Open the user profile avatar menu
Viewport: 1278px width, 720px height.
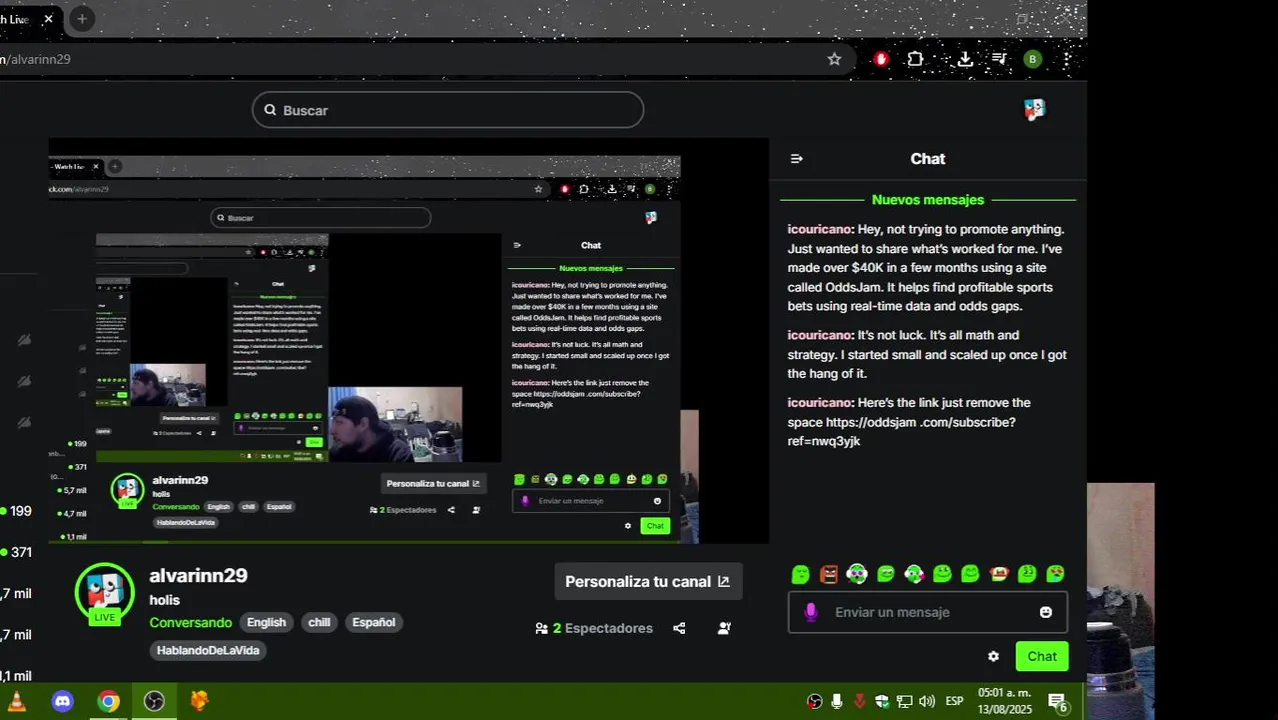click(x=1034, y=110)
